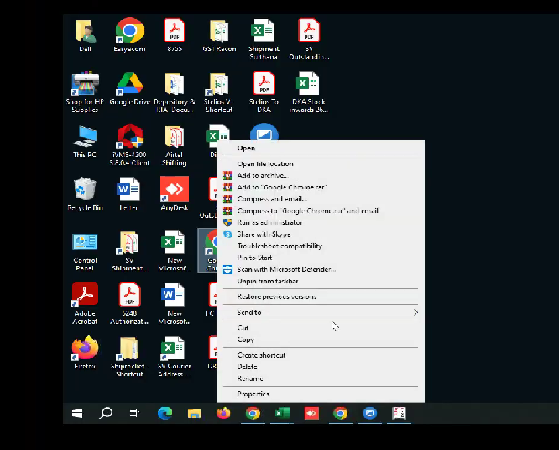Viewport: 560px width, 450px height.
Task: Select the Recycle Bin icon
Action: coord(85,194)
